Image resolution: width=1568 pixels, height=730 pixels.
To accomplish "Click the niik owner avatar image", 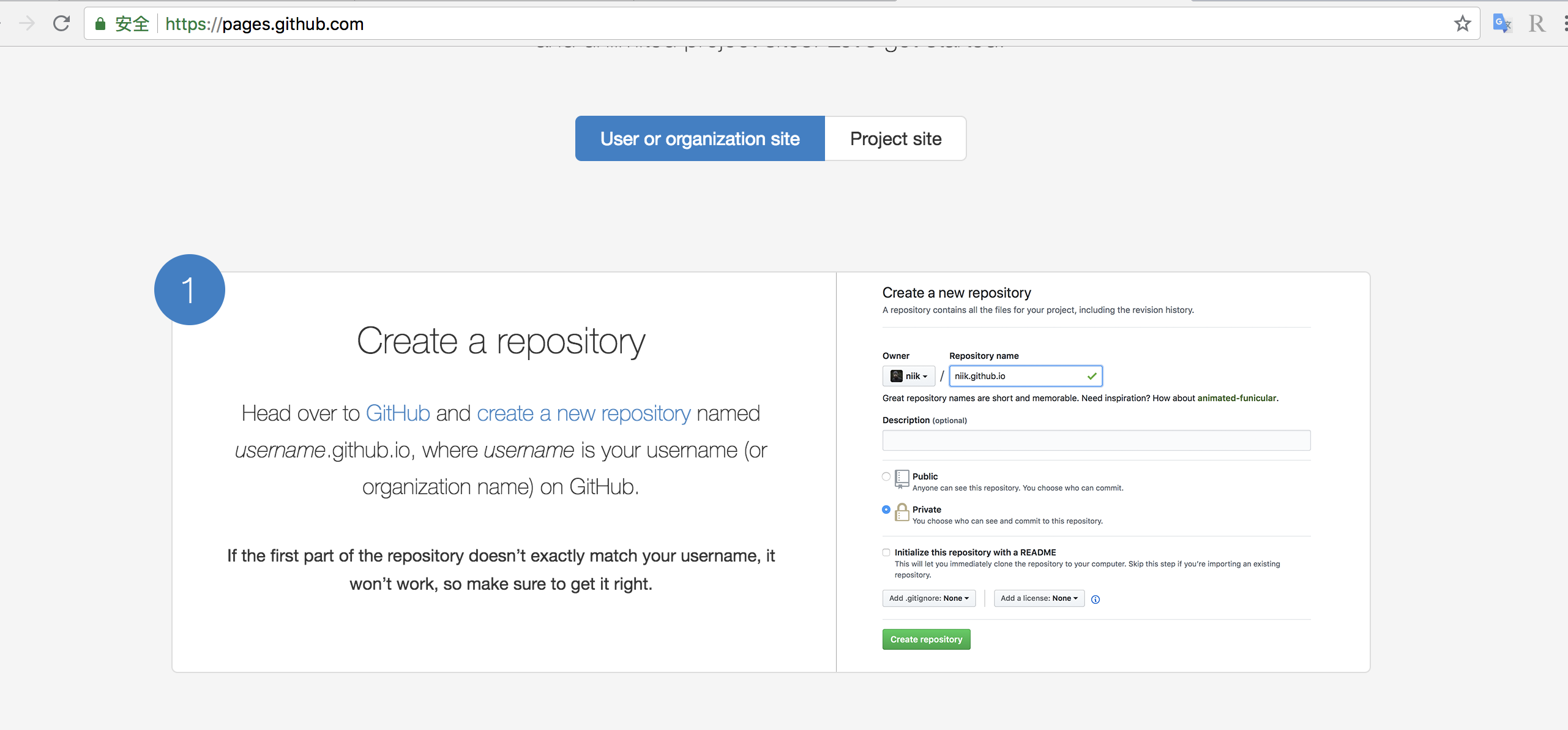I will (x=896, y=376).
